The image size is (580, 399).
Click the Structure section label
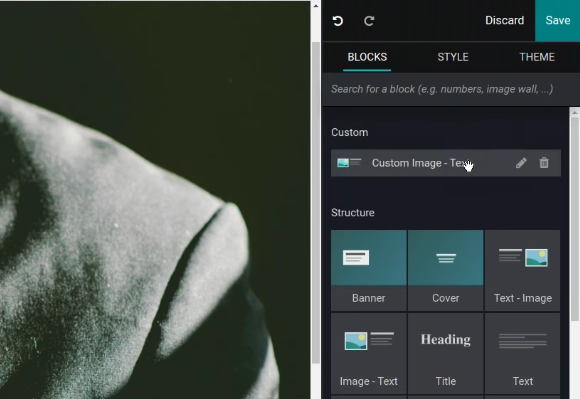[x=353, y=213]
